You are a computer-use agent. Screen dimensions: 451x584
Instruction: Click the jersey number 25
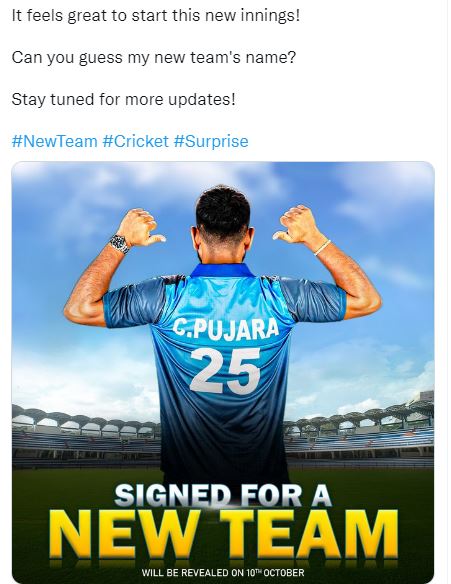click(225, 371)
